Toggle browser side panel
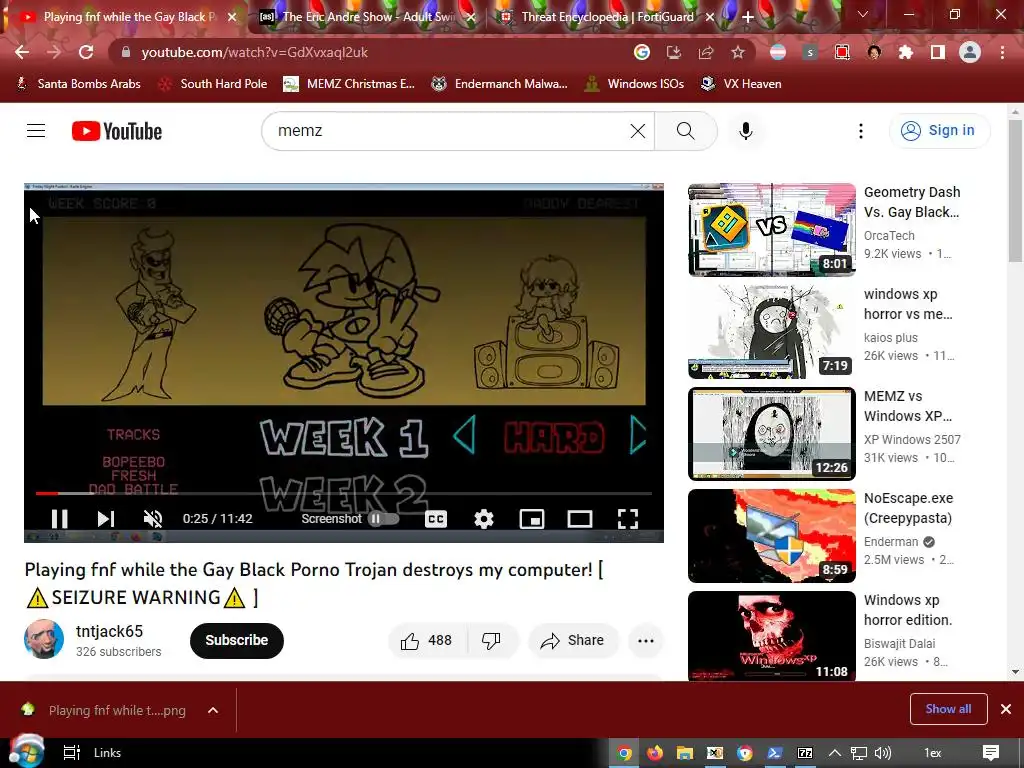The height and width of the screenshot is (768, 1024). 938,52
